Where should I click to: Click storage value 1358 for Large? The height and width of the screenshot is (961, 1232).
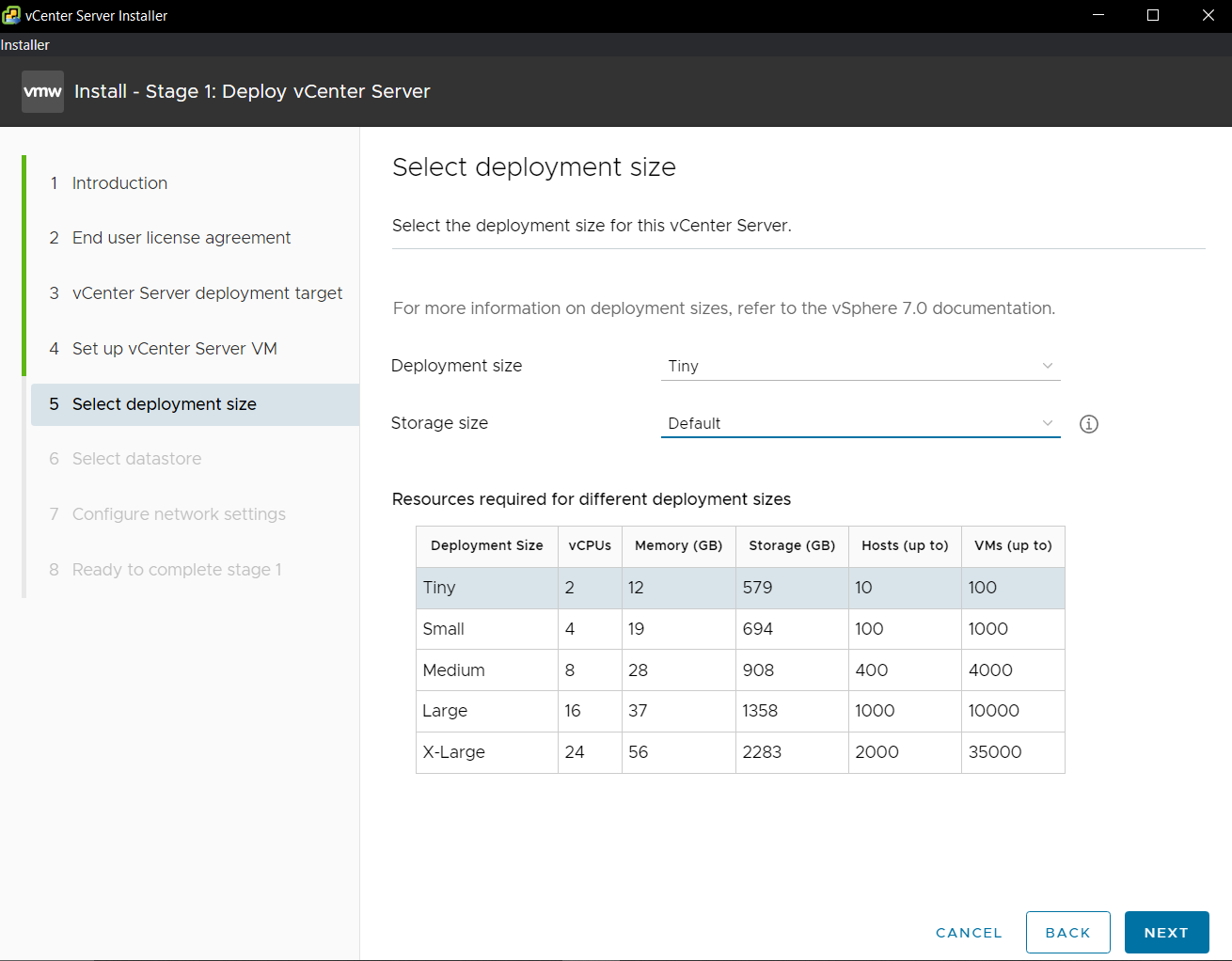[760, 711]
